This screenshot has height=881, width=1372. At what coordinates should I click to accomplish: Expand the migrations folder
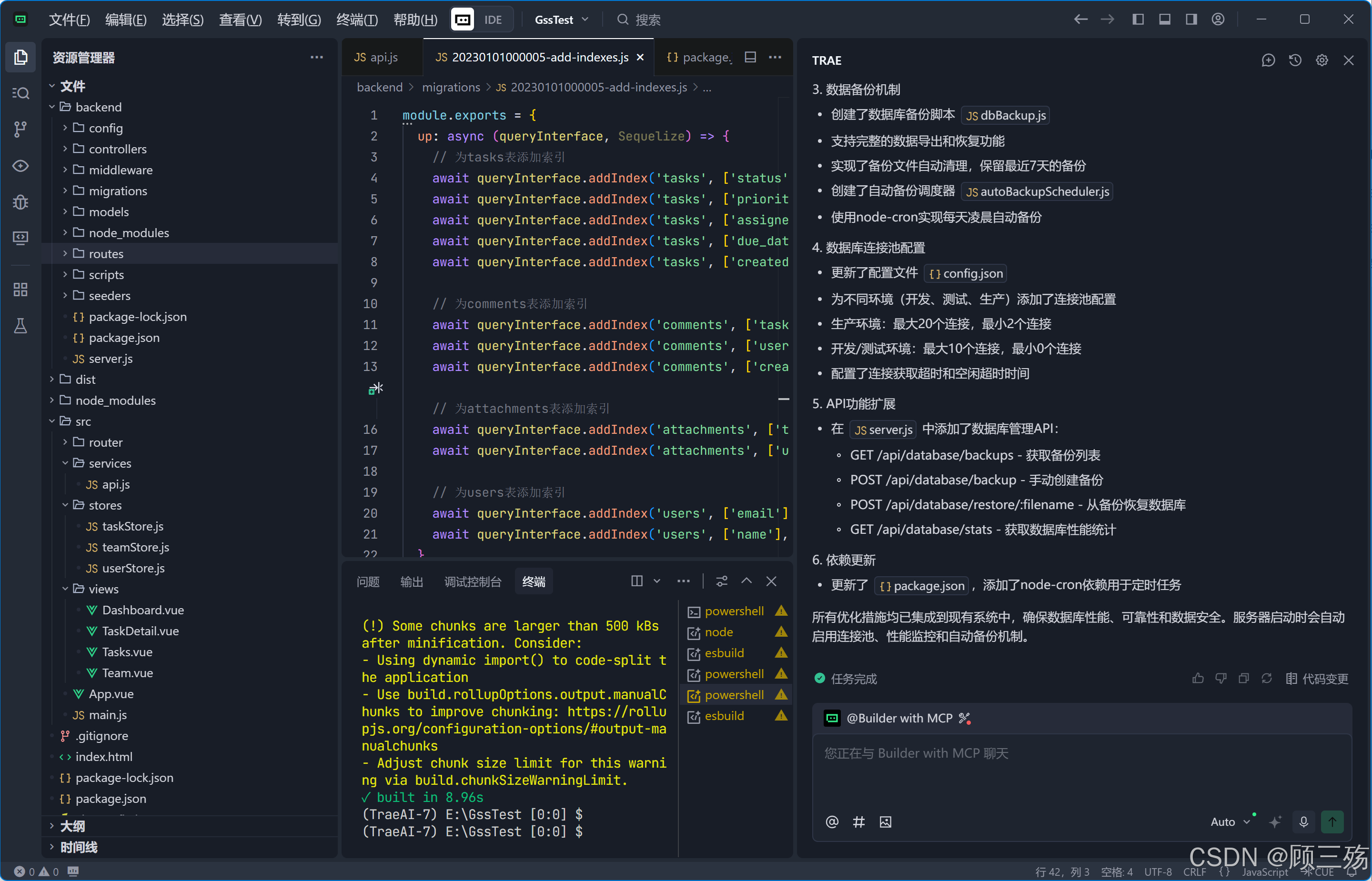117,190
